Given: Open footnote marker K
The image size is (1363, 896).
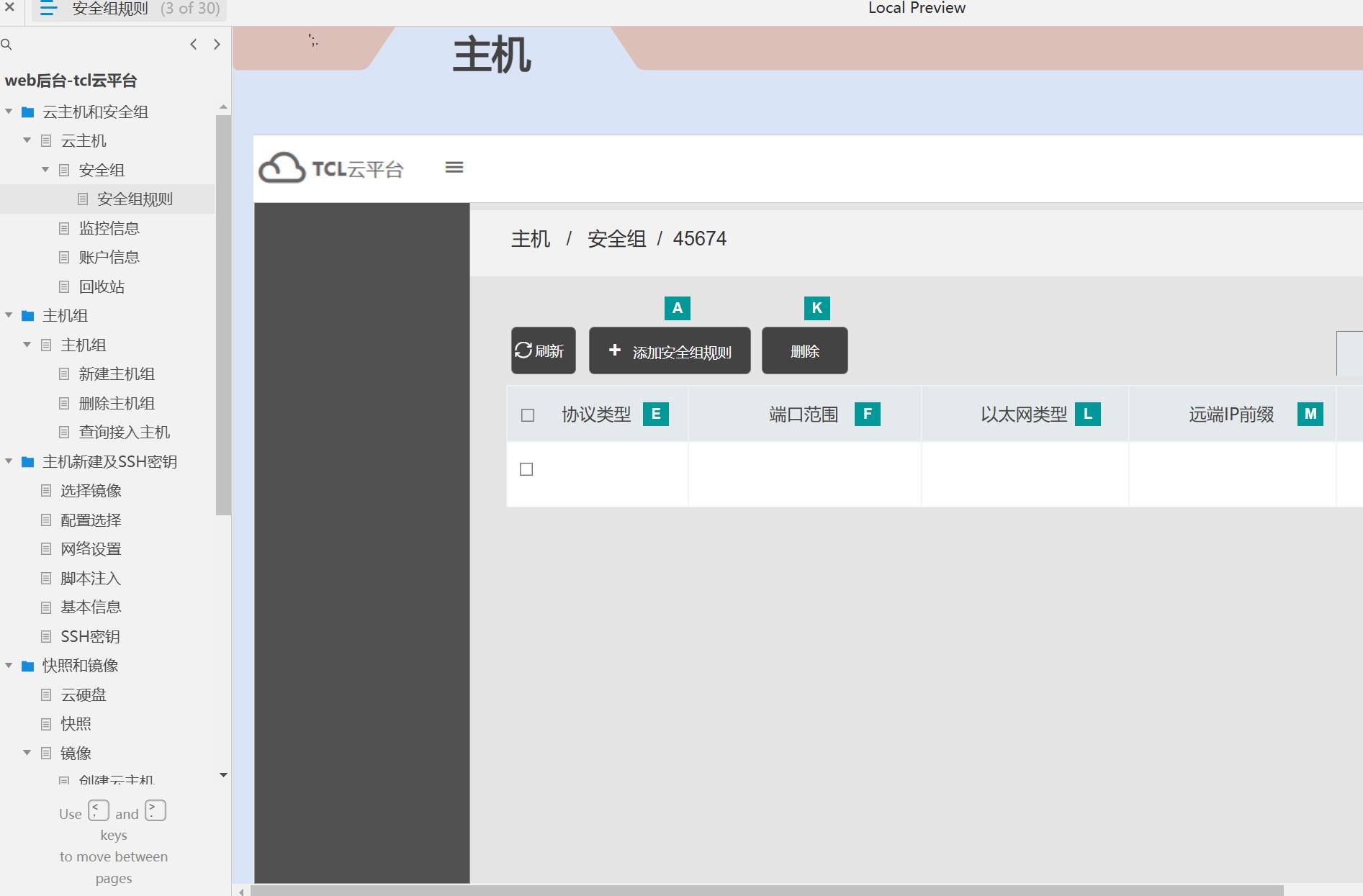Looking at the screenshot, I should pos(817,308).
